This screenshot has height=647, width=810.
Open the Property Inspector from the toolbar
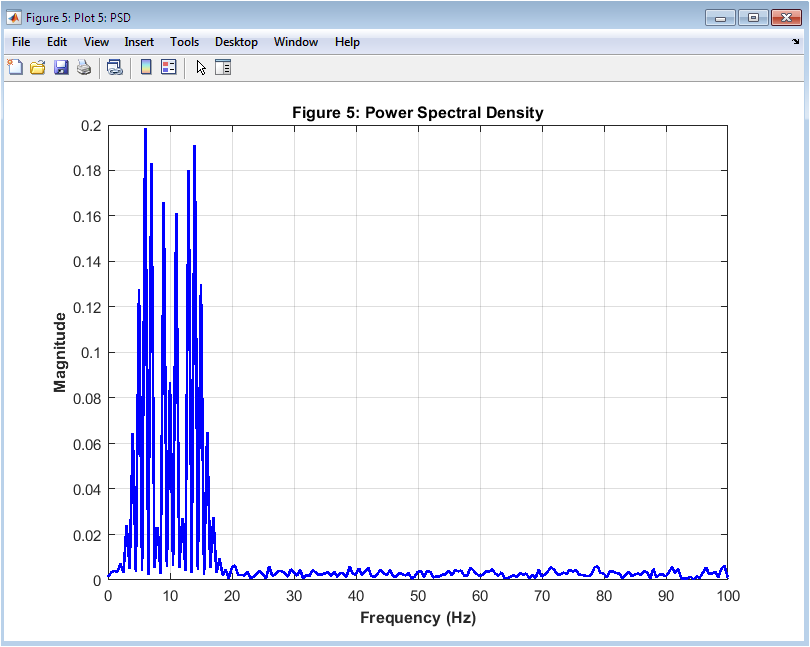point(223,68)
